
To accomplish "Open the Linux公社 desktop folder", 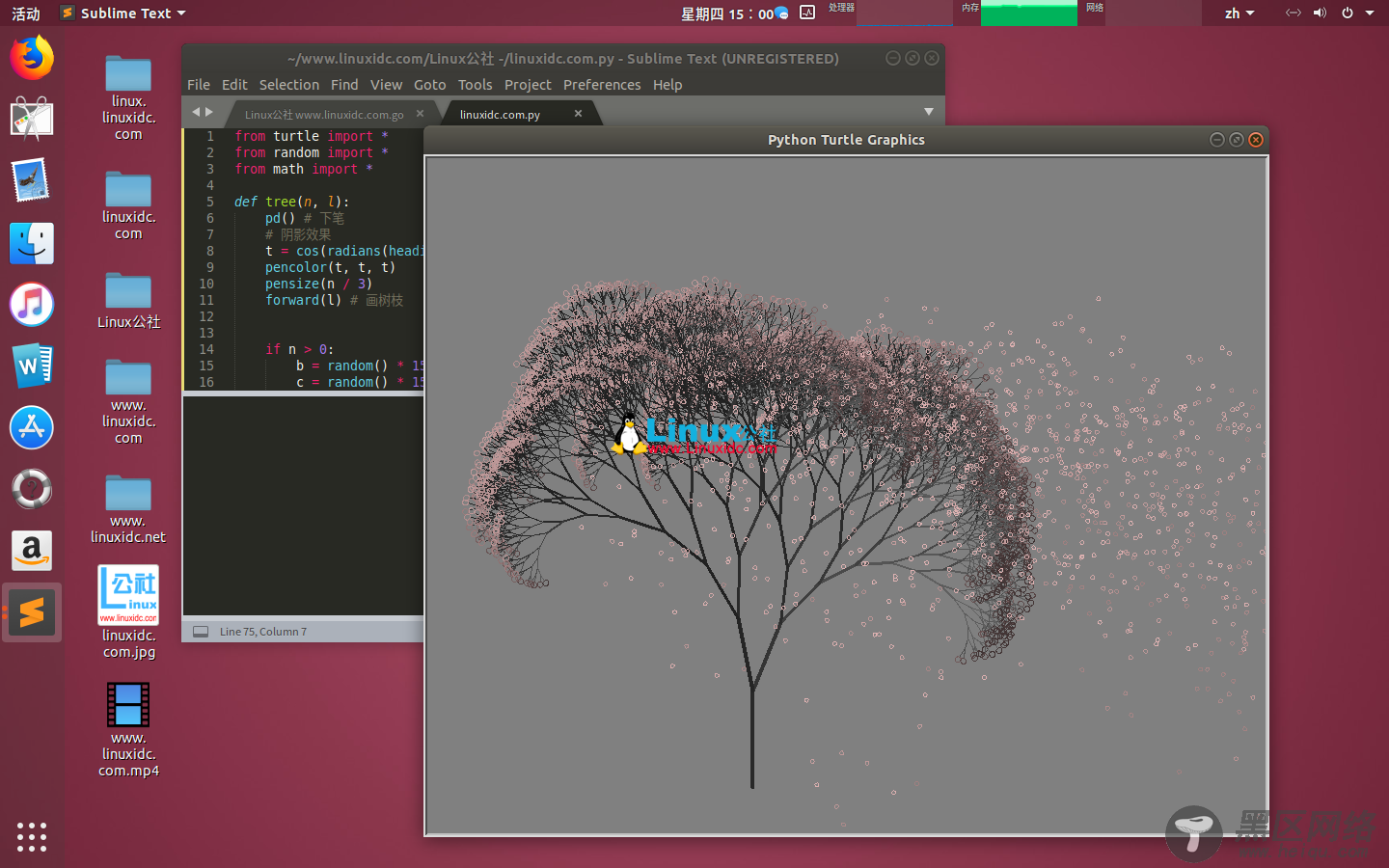I will pos(128,301).
